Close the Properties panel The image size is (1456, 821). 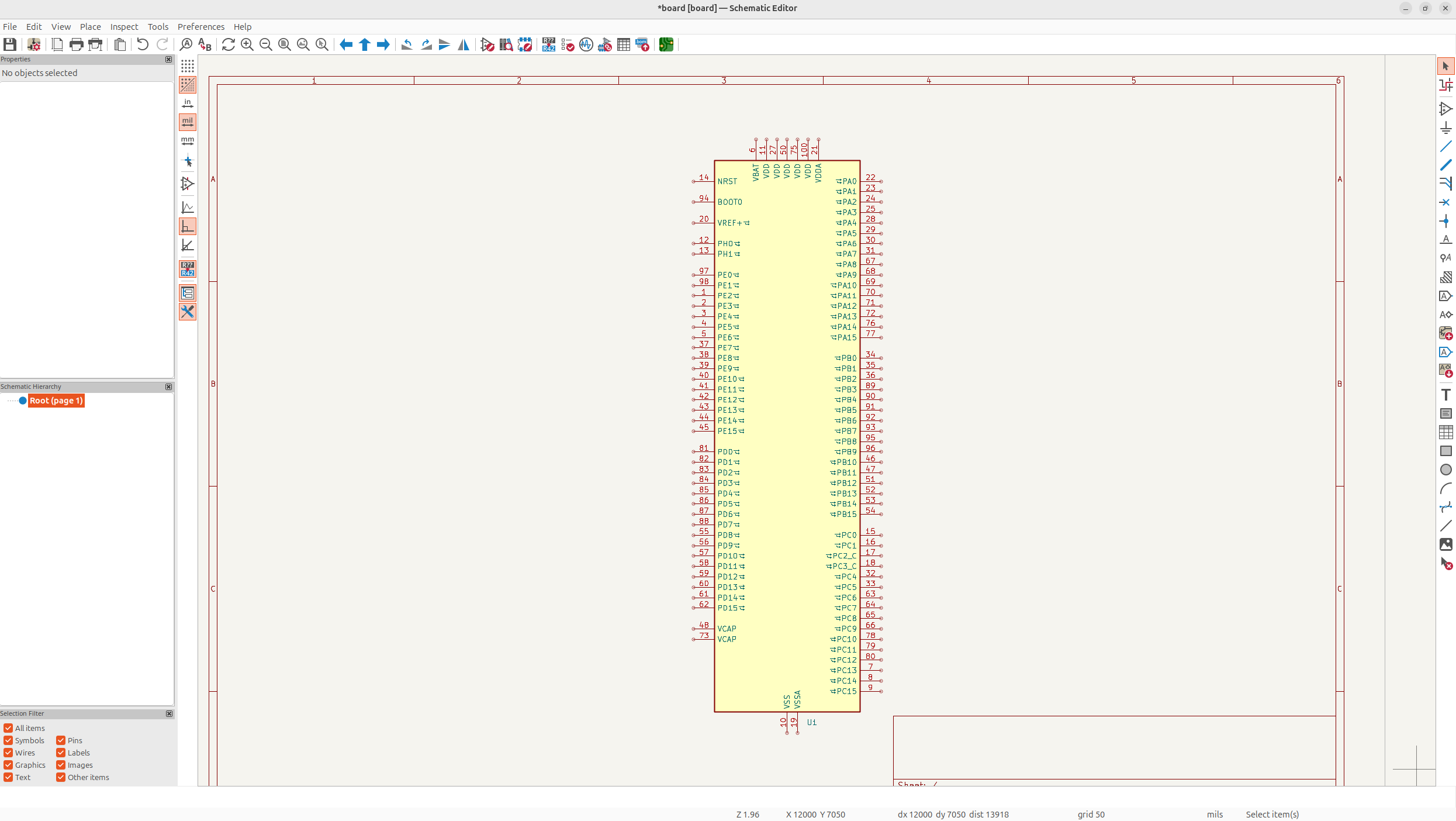point(169,59)
